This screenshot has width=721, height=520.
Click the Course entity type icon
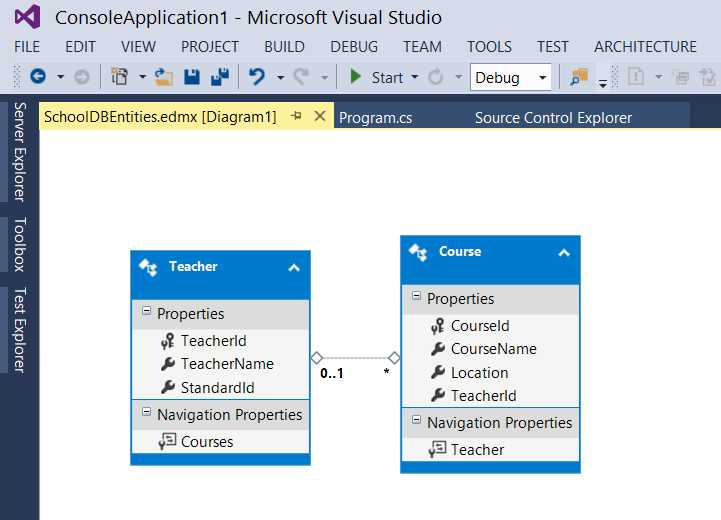418,252
